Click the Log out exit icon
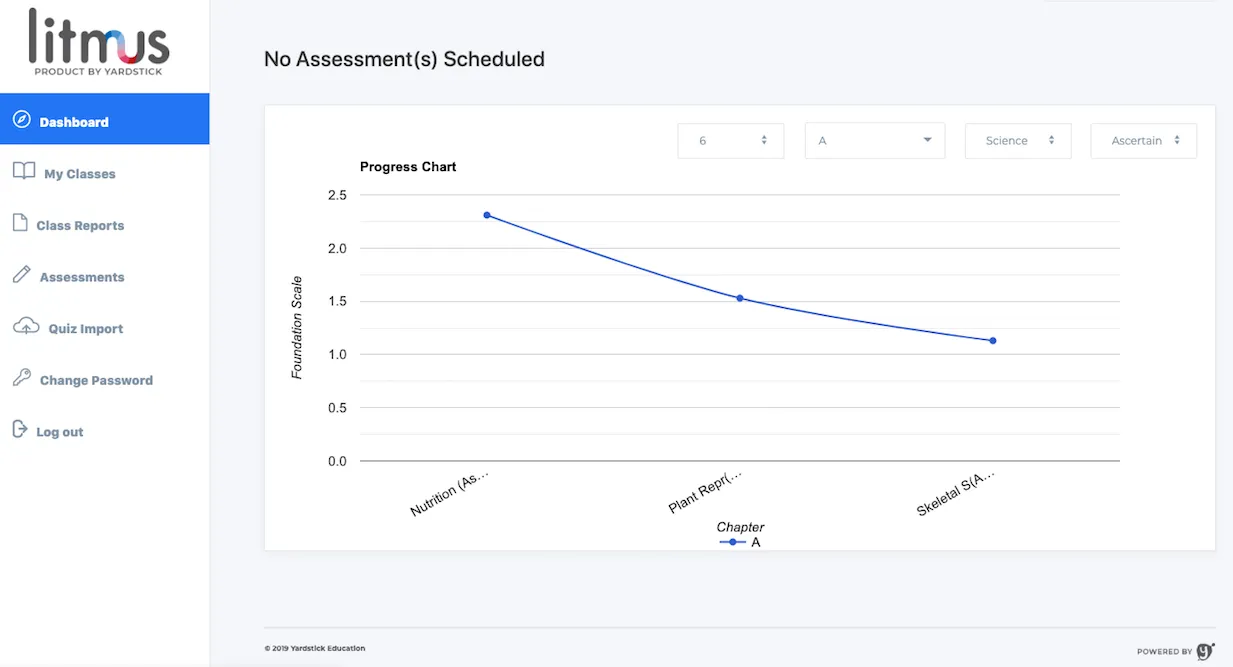Viewport: 1233px width, 667px height. coord(20,430)
